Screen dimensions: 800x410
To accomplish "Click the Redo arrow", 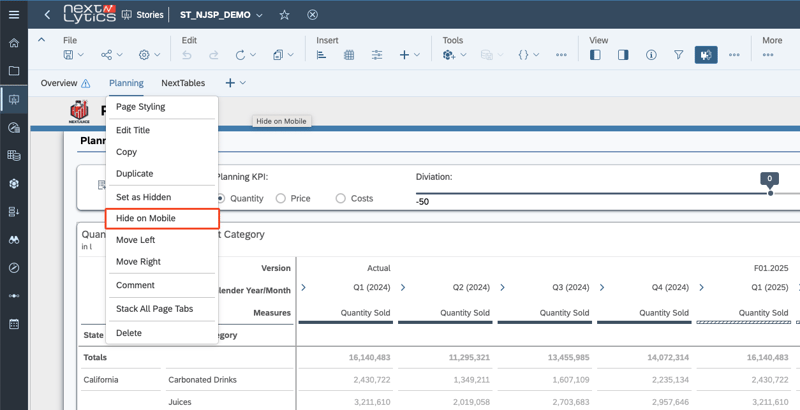I will coord(214,55).
